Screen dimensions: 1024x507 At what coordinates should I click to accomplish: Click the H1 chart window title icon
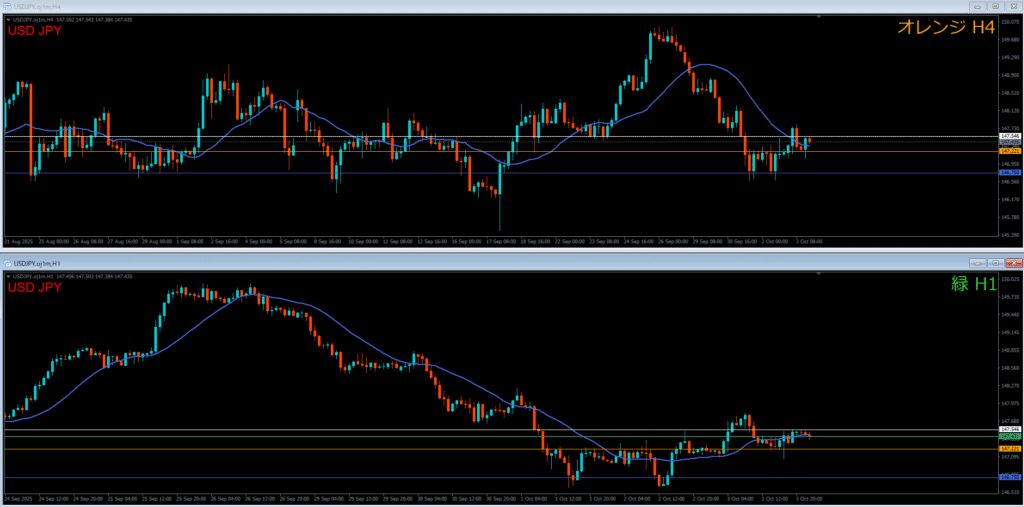[x=8, y=263]
